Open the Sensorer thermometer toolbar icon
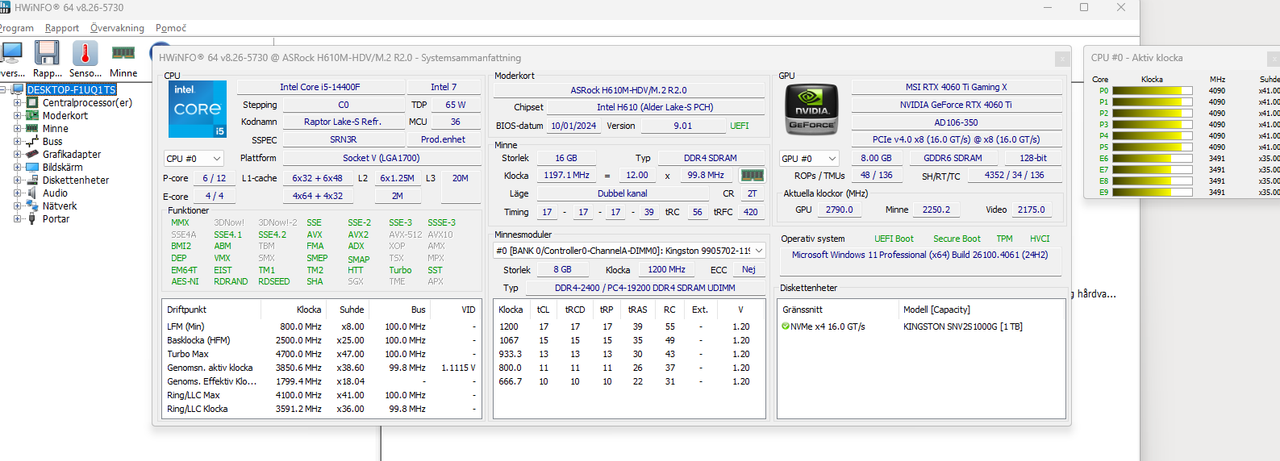This screenshot has height=461, width=1280. (x=85, y=52)
